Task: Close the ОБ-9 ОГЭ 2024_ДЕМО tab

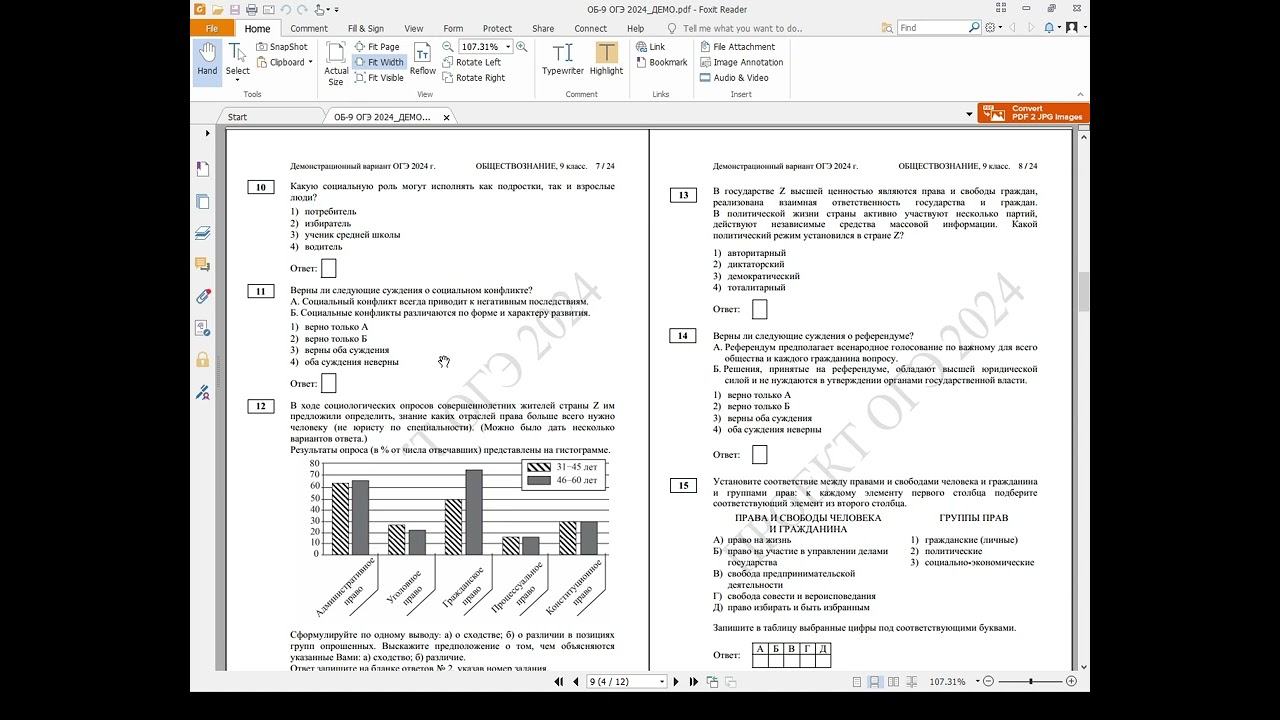Action: (447, 117)
